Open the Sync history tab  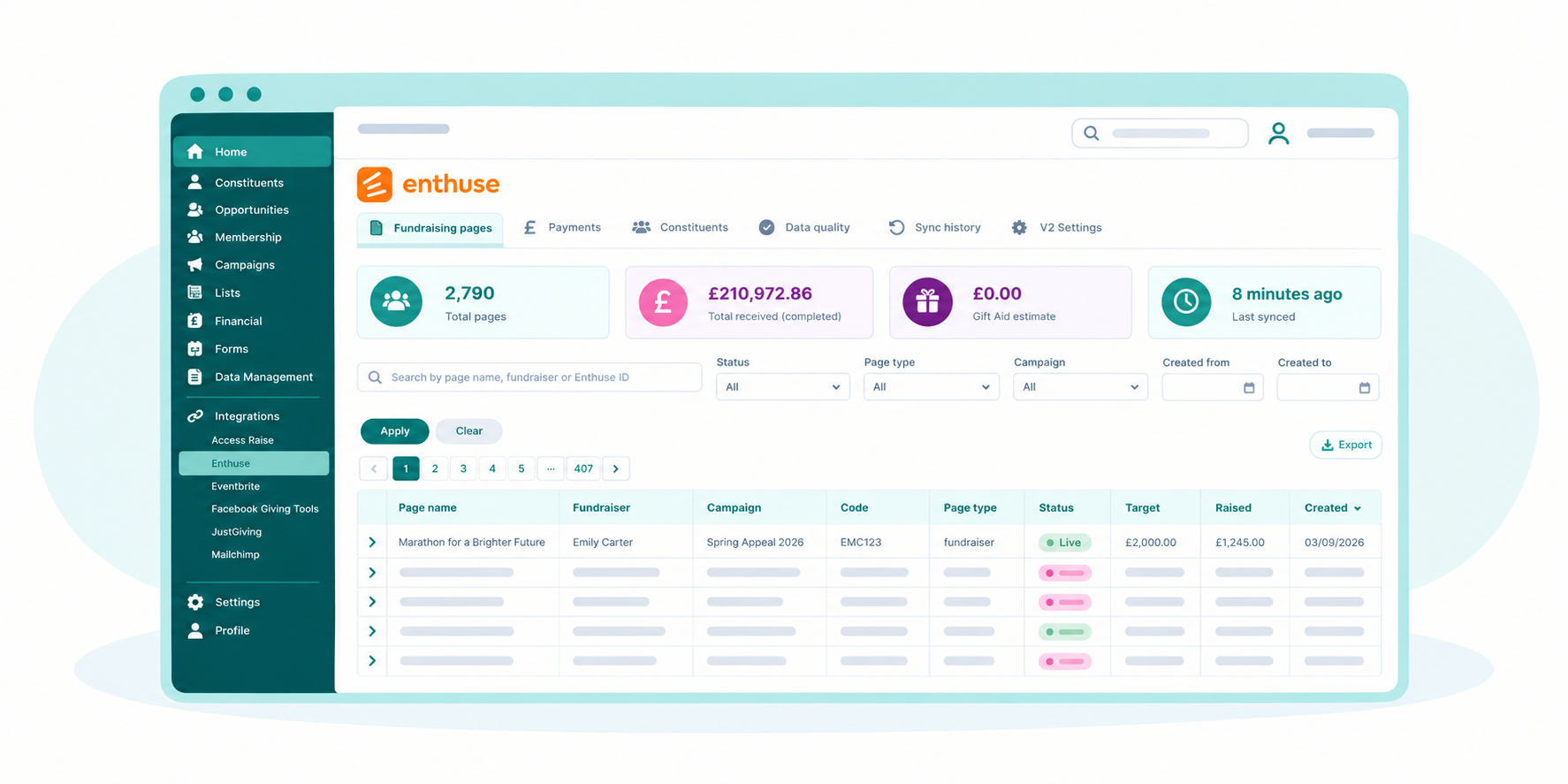[x=935, y=228]
